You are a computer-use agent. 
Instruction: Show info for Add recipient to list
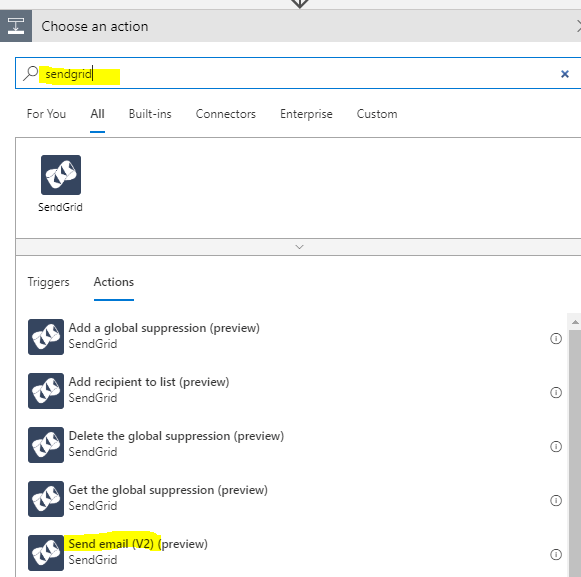pyautogui.click(x=556, y=392)
